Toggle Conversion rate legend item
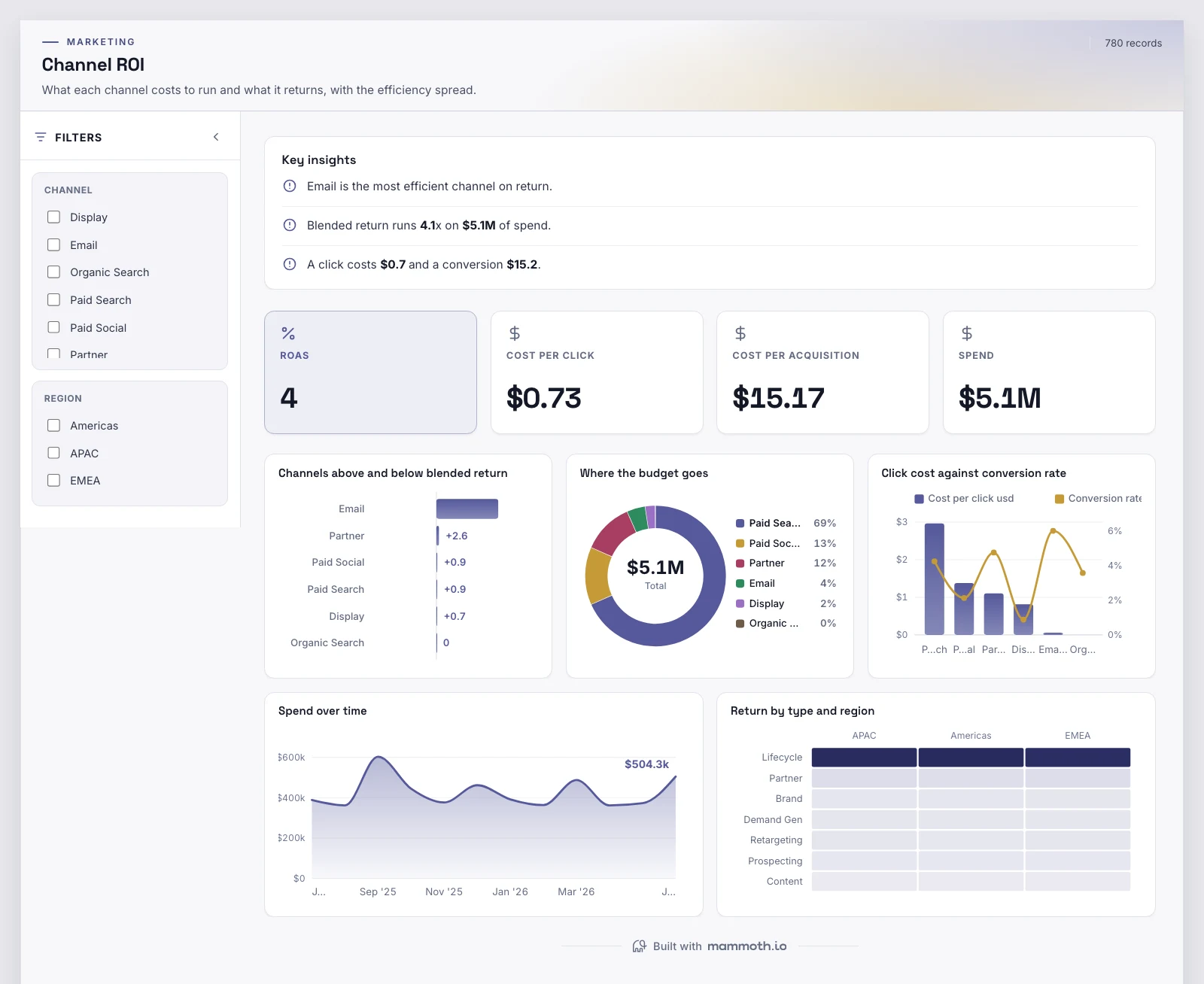 click(1099, 499)
